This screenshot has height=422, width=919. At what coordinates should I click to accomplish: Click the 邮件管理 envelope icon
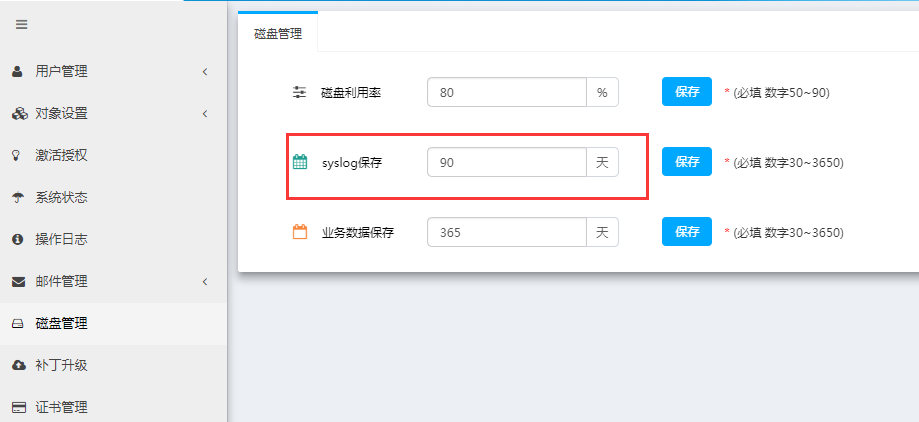(x=18, y=282)
